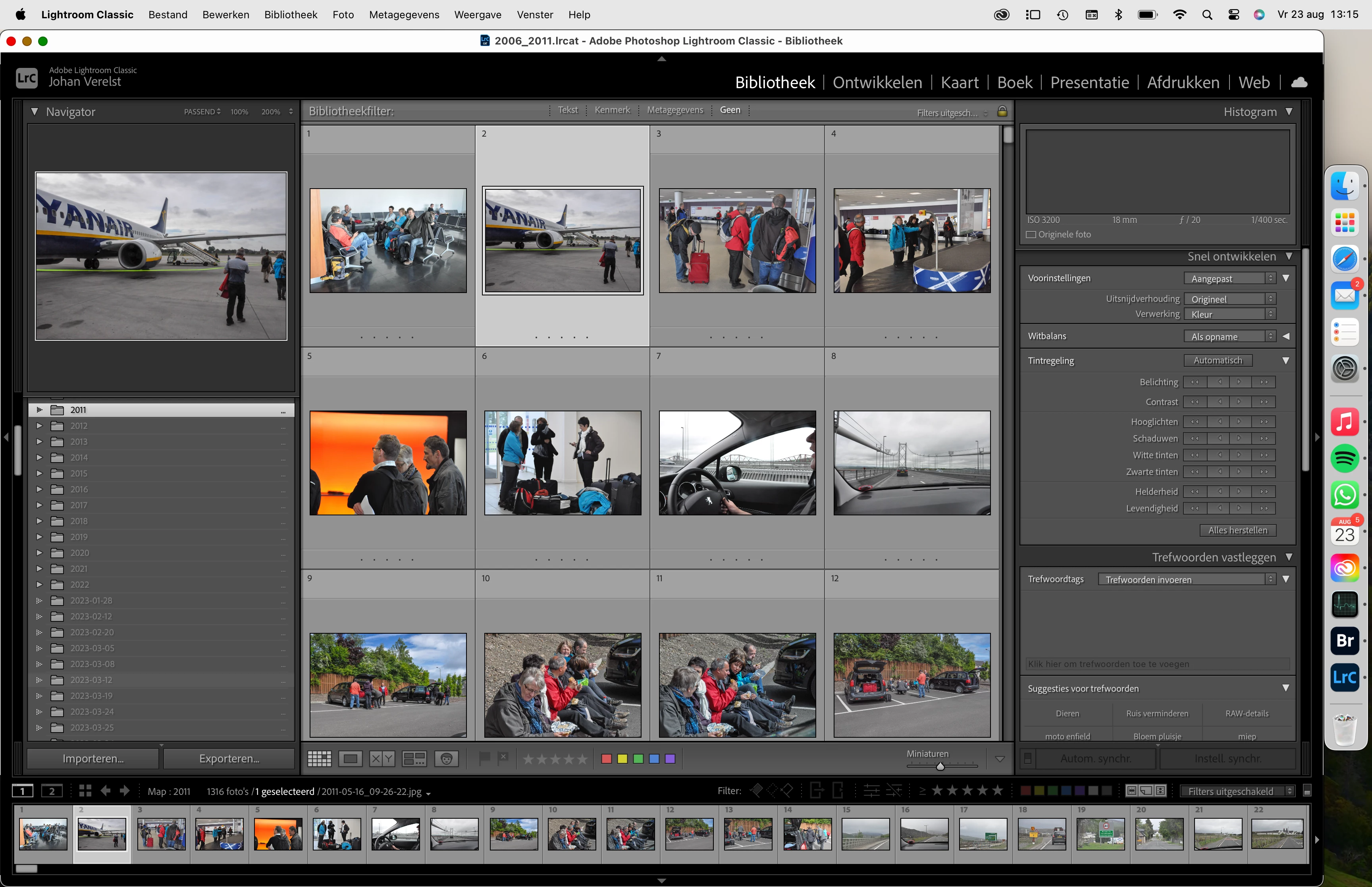Open the Metagegevens menu
The image size is (1372, 887).
click(x=404, y=14)
